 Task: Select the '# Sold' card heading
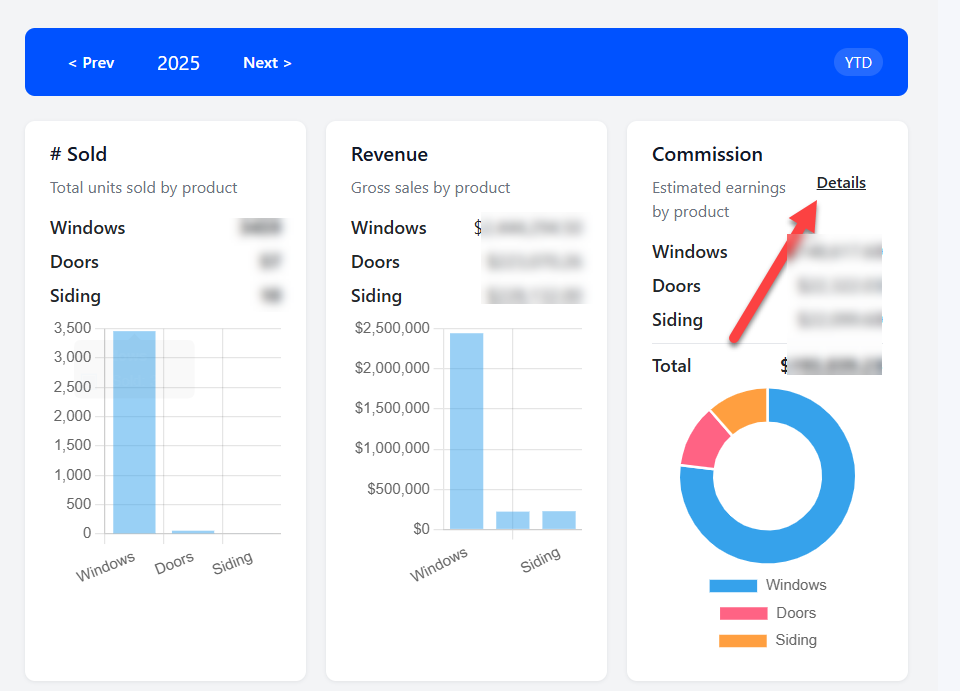78,154
